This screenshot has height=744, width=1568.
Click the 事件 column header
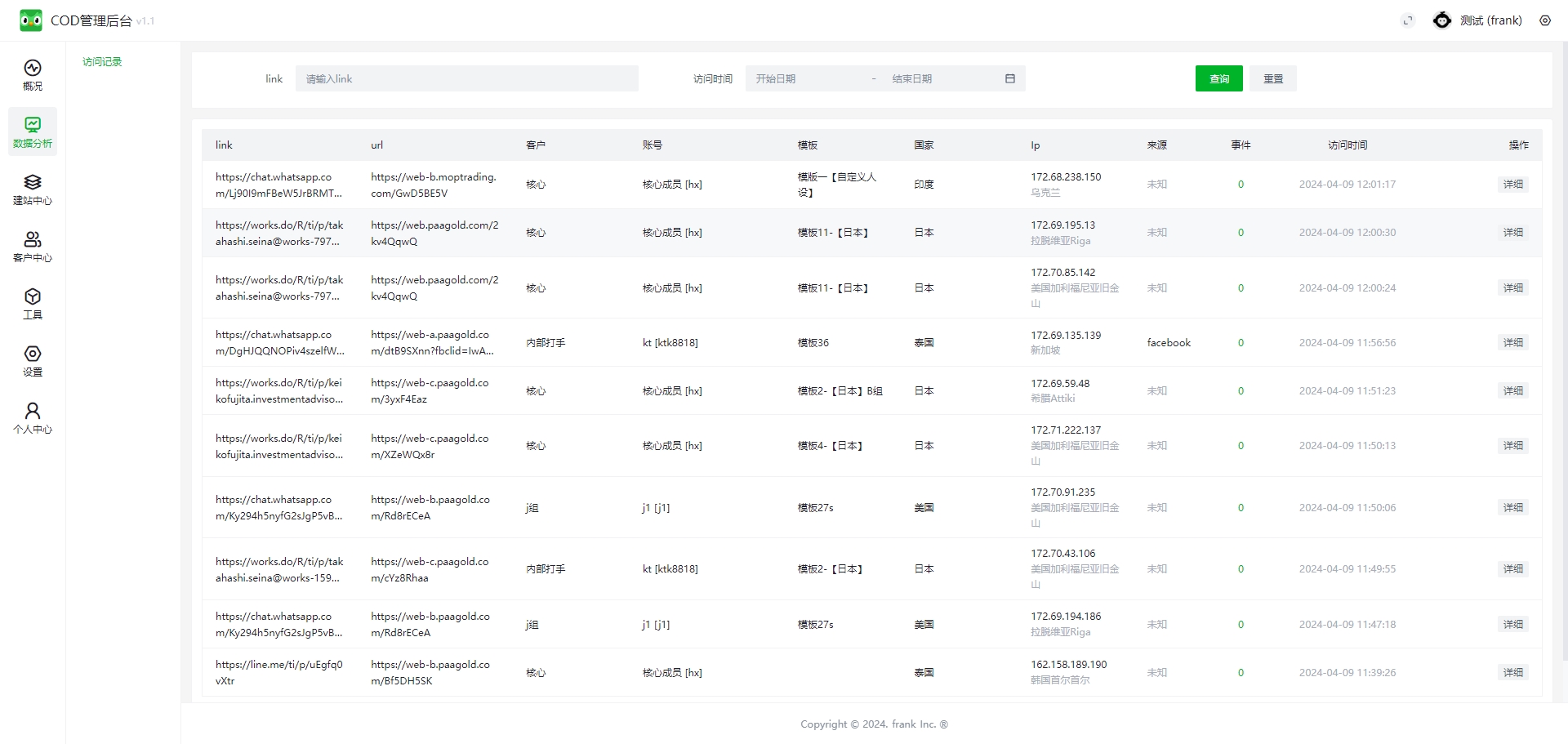(1241, 145)
